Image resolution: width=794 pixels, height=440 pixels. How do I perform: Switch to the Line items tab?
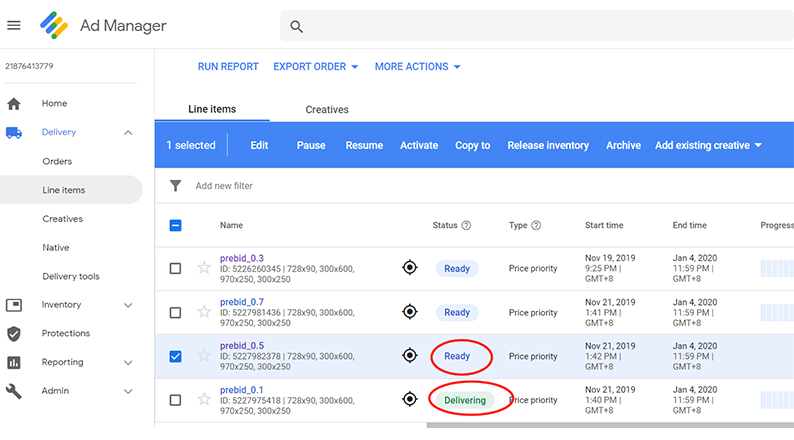click(212, 109)
